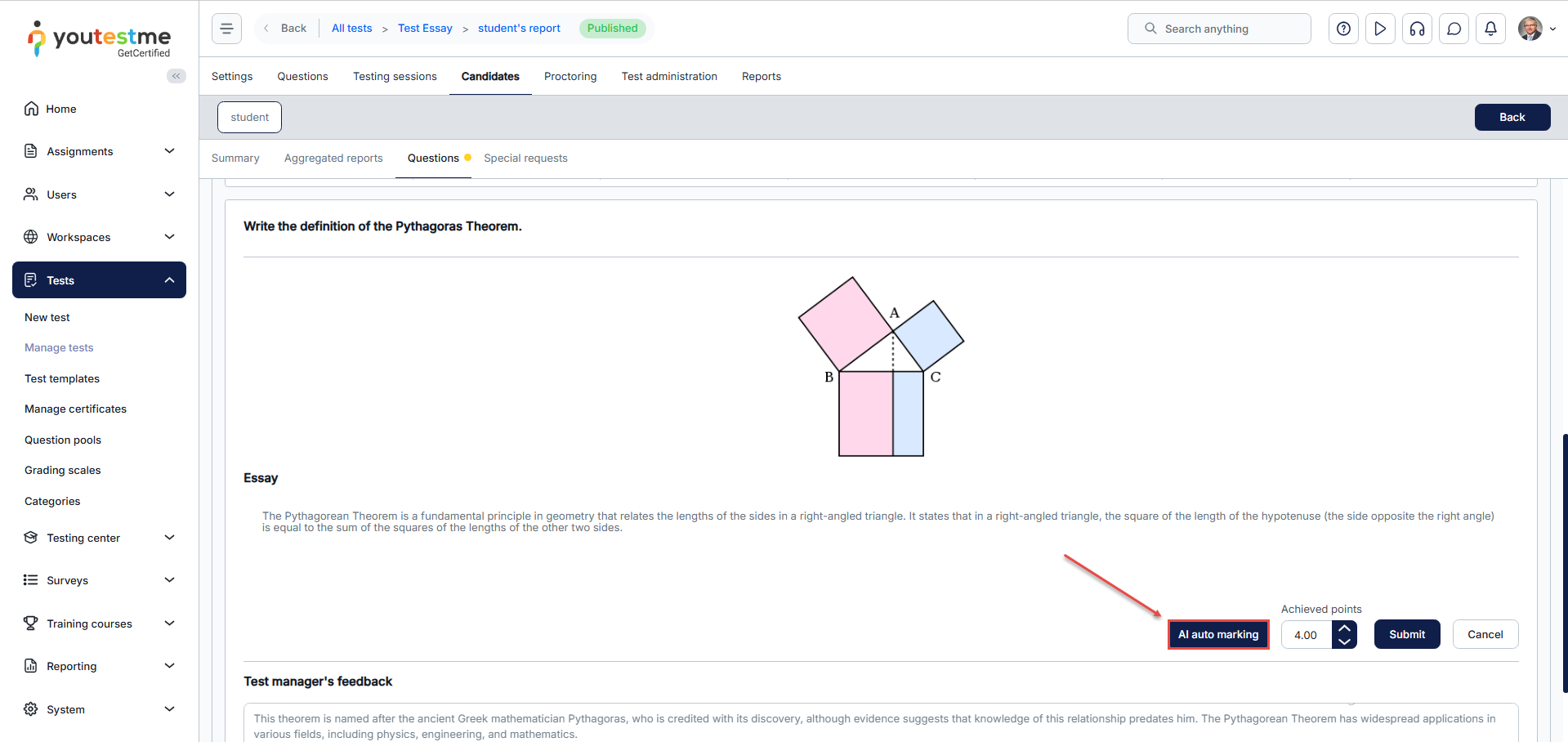Open the Testing sessions tab
Viewport: 1568px width, 742px height.
(x=395, y=76)
